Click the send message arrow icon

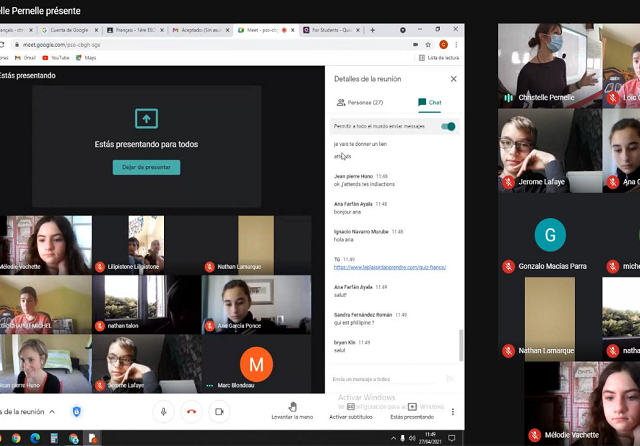(x=450, y=379)
